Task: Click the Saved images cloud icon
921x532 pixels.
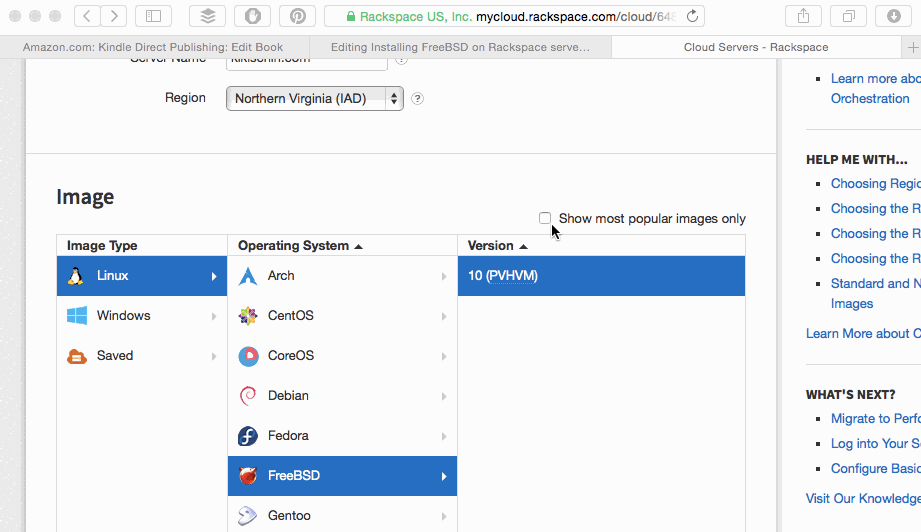Action: click(x=76, y=356)
